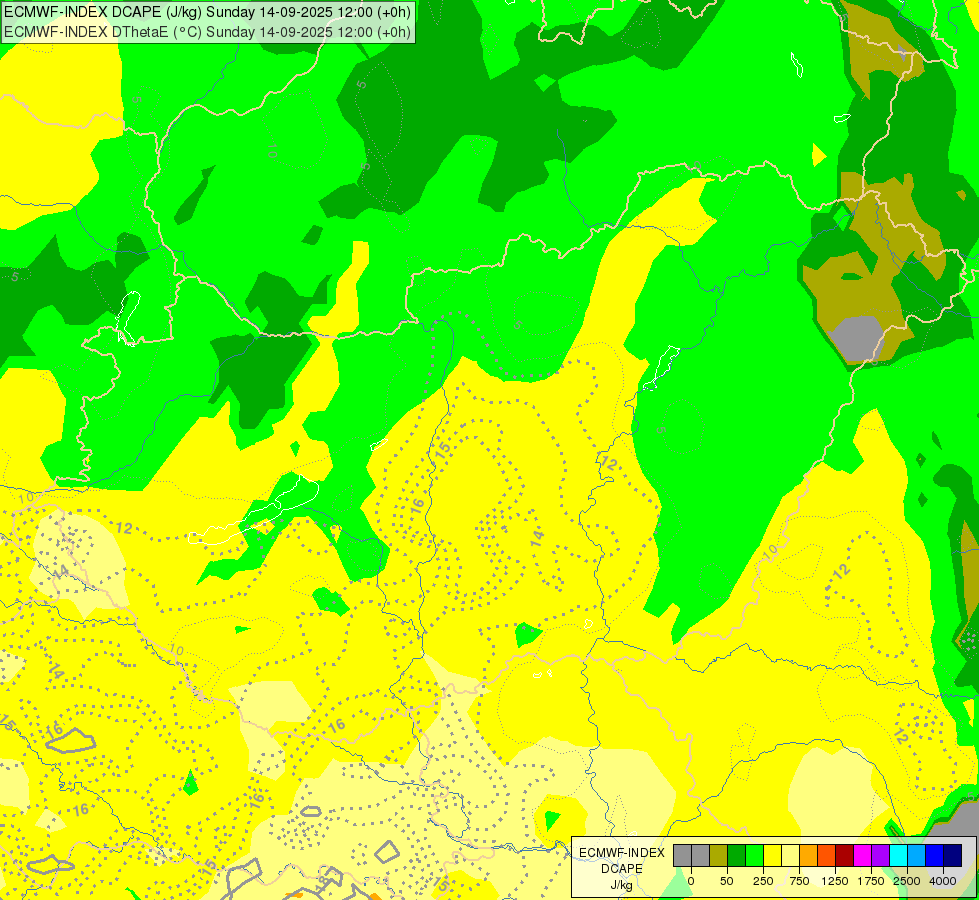Click the DCAPE (J/kg) title line

click(x=207, y=12)
